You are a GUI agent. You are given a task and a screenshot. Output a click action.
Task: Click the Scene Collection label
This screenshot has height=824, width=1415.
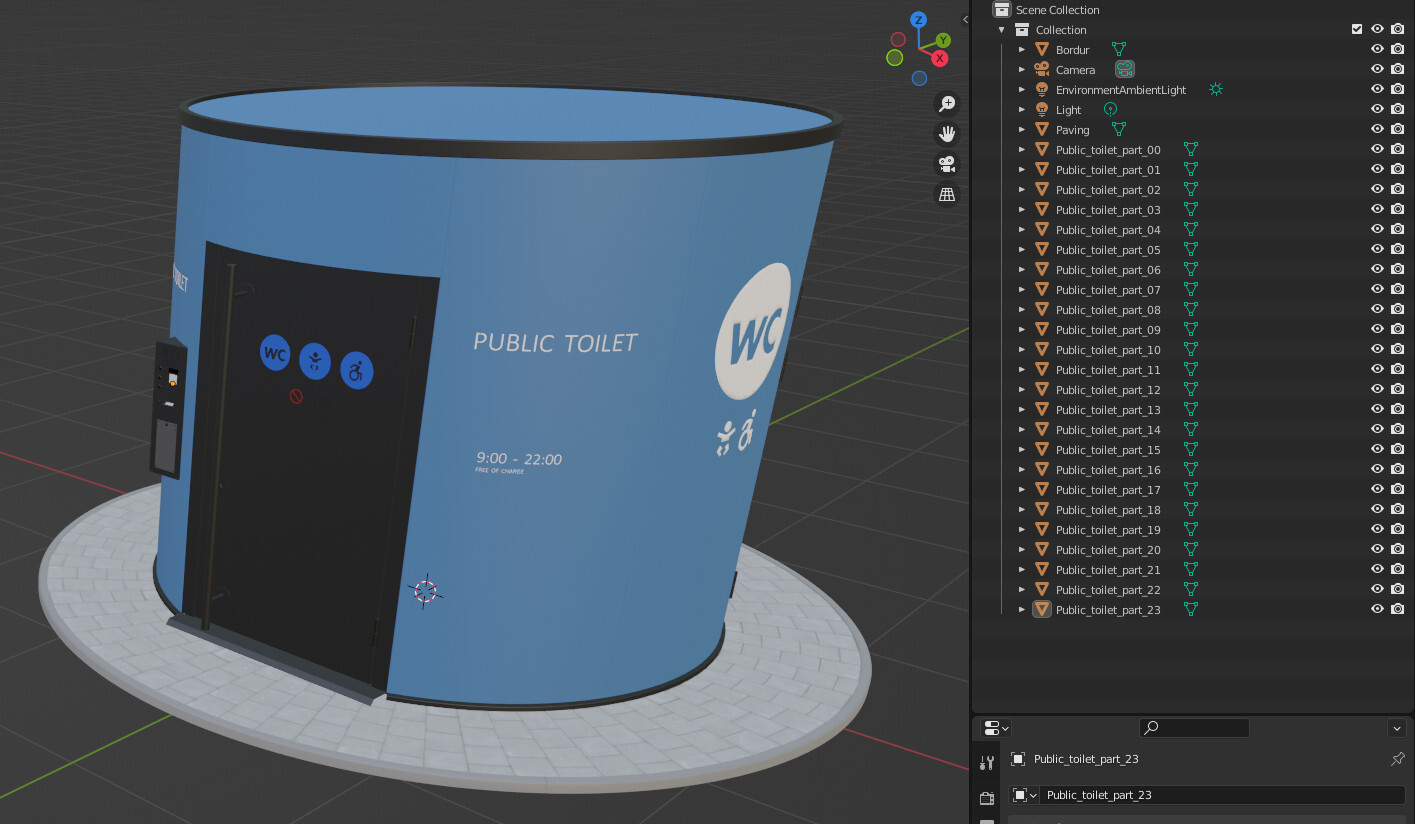click(x=1057, y=10)
